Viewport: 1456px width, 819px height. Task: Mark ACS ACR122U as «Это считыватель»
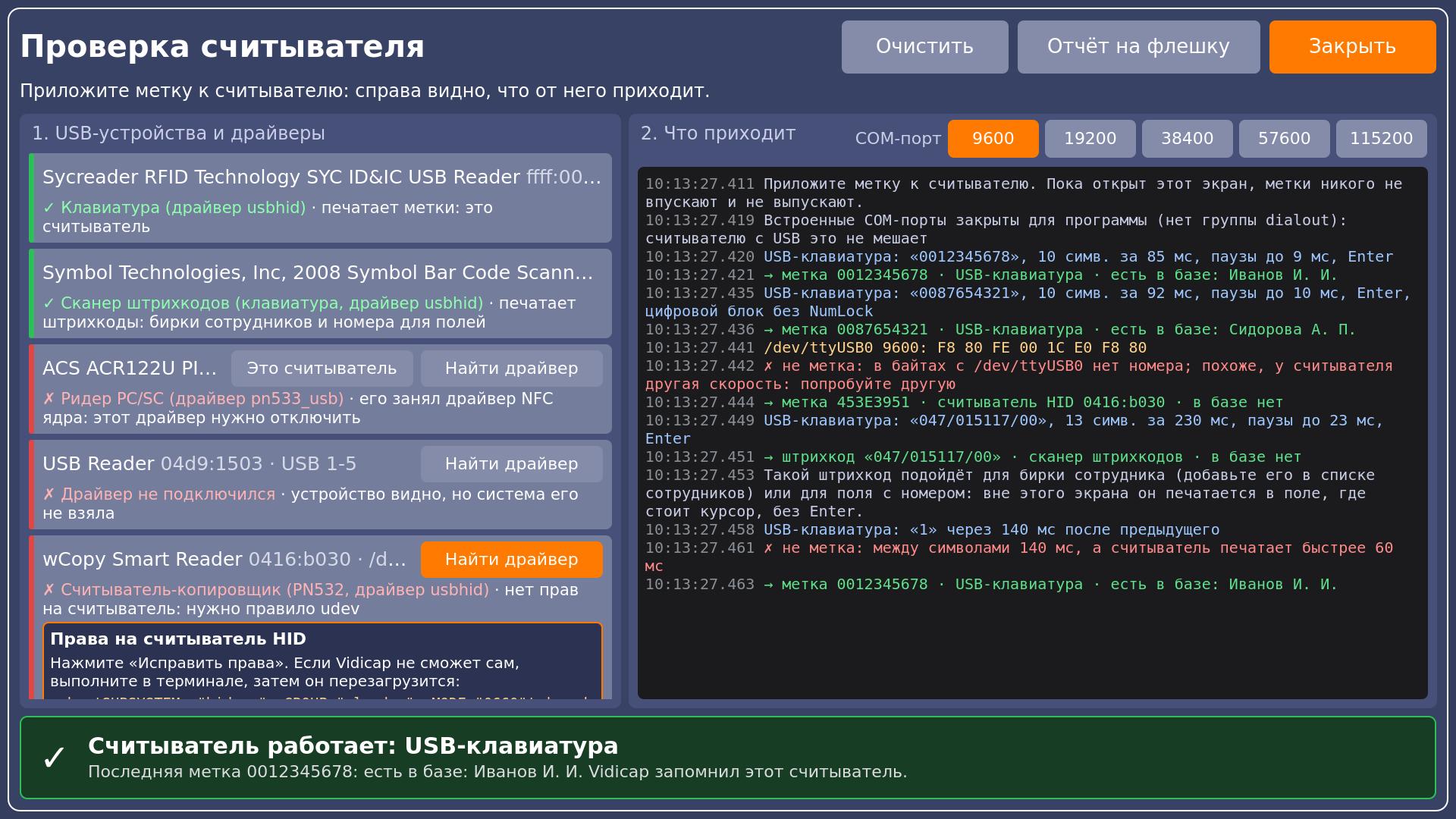[x=322, y=369]
